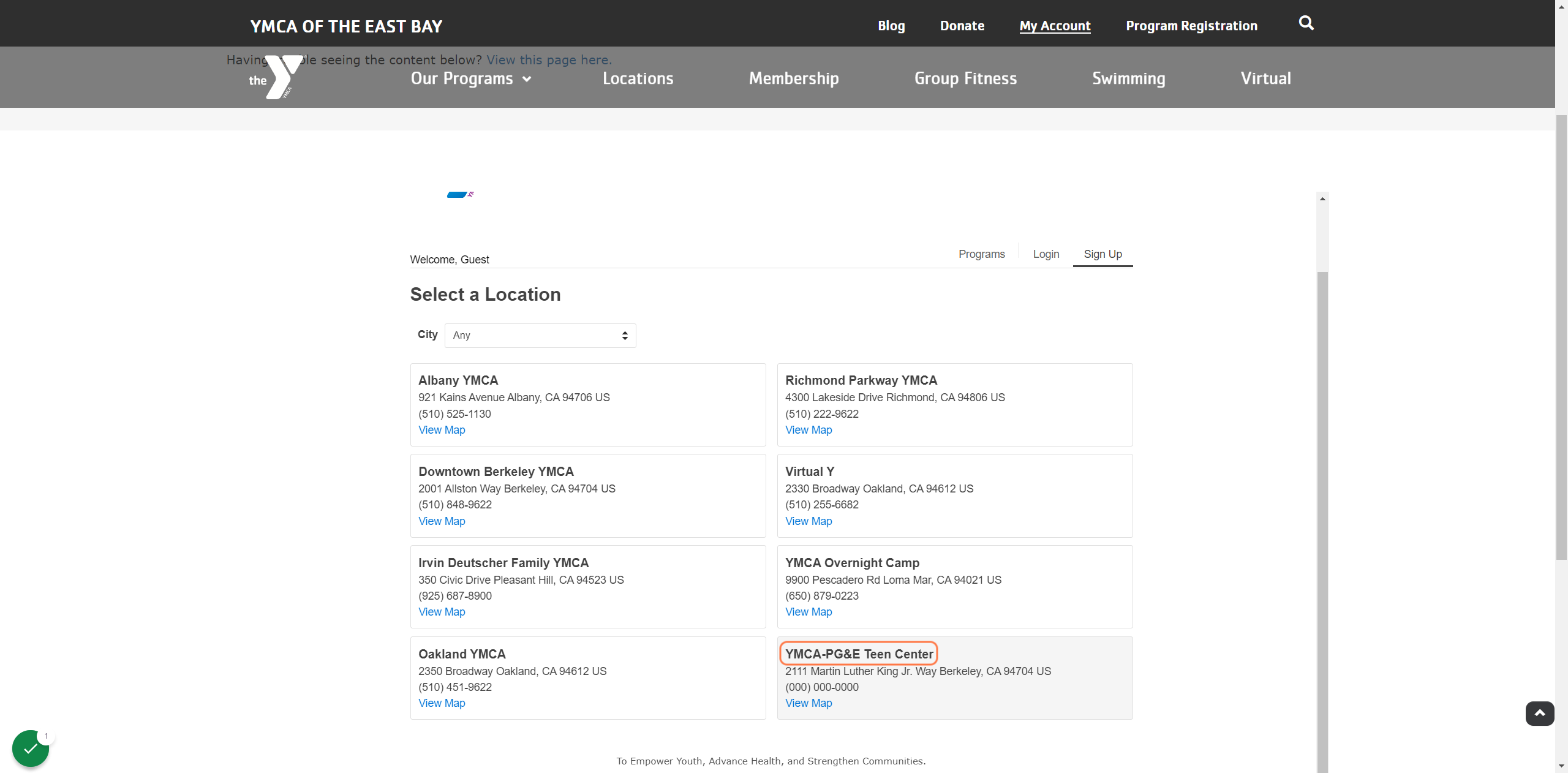Switch to the Programs tab
The image size is (1568, 773).
tap(981, 254)
